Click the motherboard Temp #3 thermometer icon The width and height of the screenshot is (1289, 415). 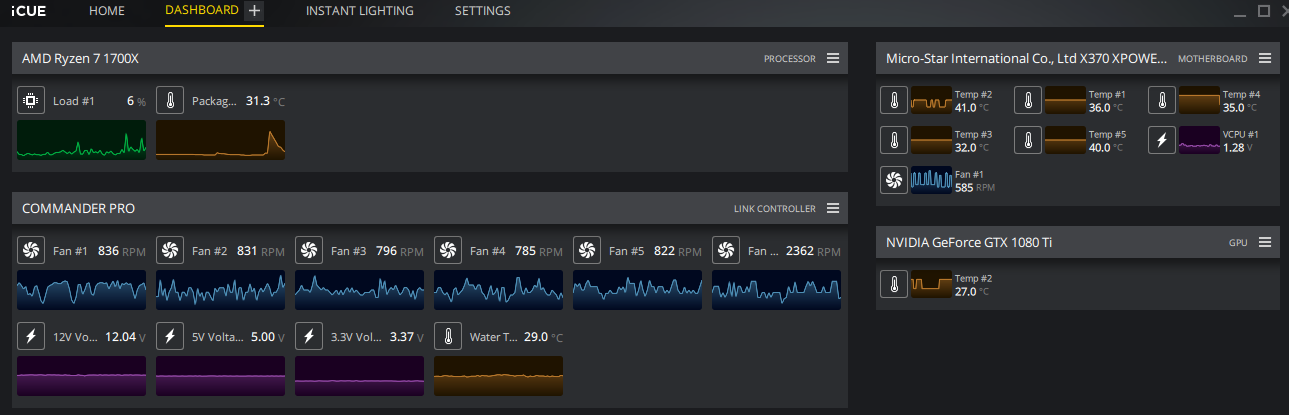(893, 140)
